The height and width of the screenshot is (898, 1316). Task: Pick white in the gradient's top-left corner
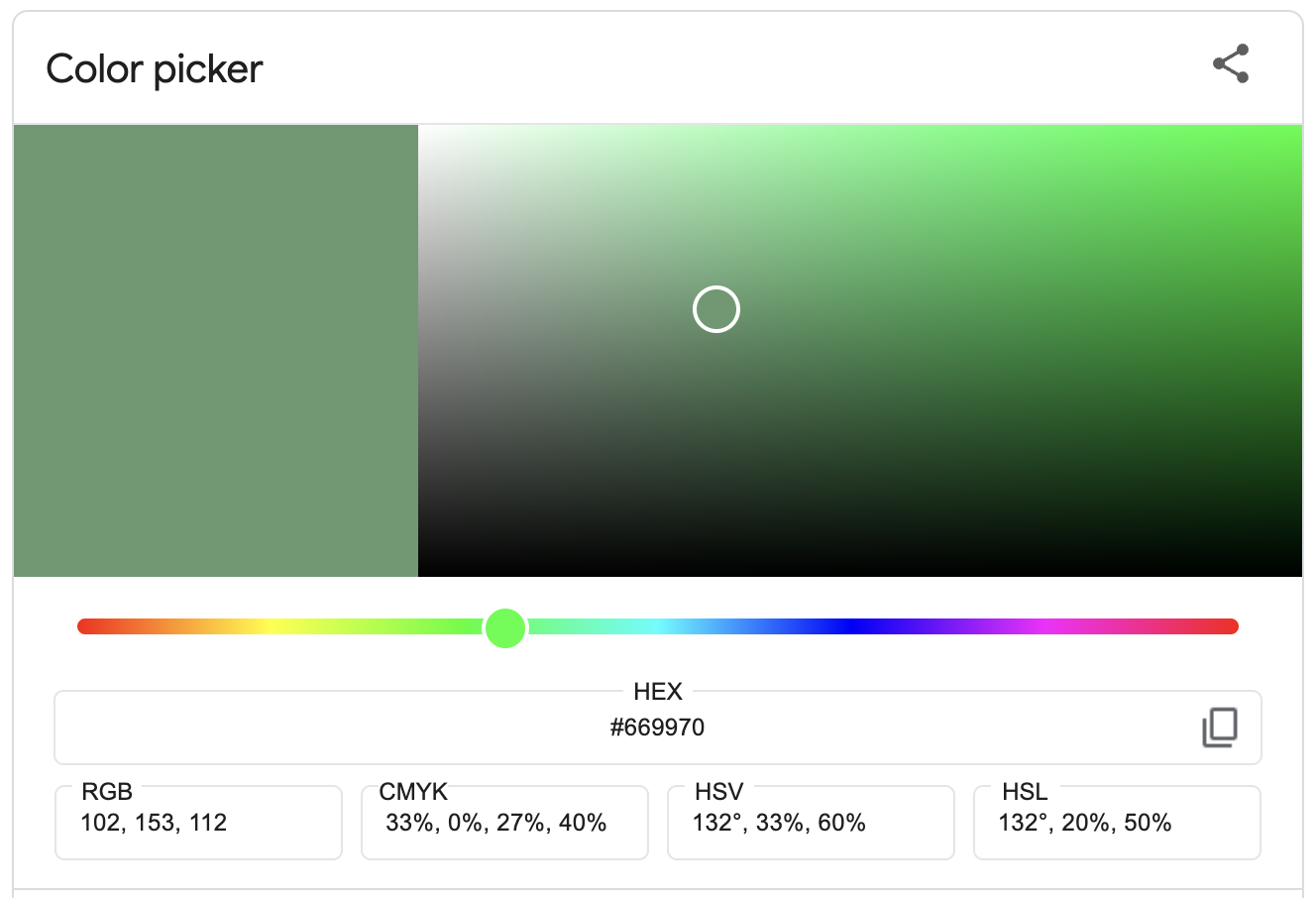coord(425,132)
